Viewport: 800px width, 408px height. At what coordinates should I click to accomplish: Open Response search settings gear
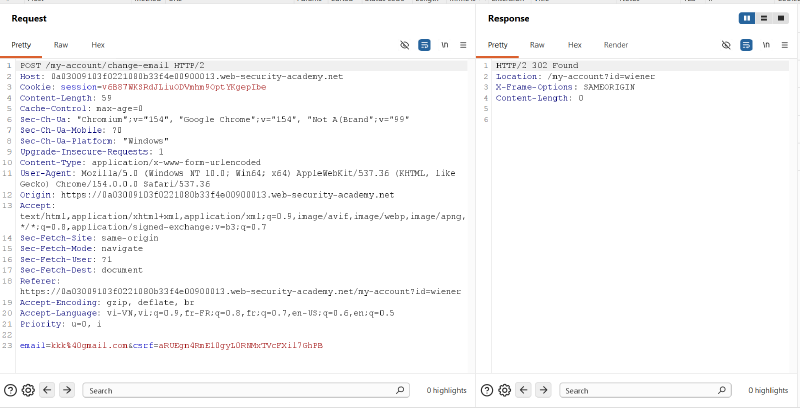coord(505,390)
